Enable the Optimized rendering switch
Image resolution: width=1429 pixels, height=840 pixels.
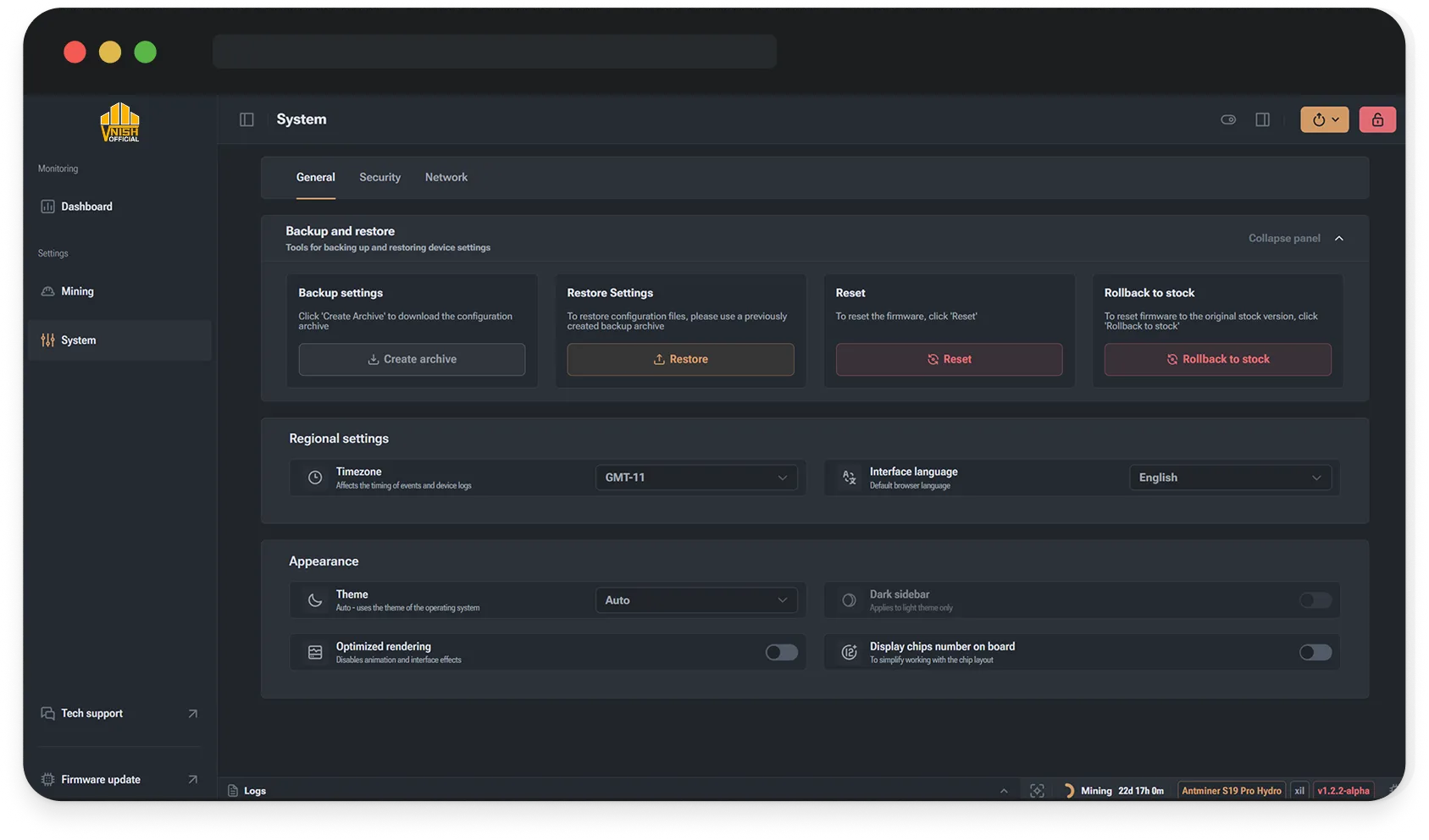(x=781, y=652)
